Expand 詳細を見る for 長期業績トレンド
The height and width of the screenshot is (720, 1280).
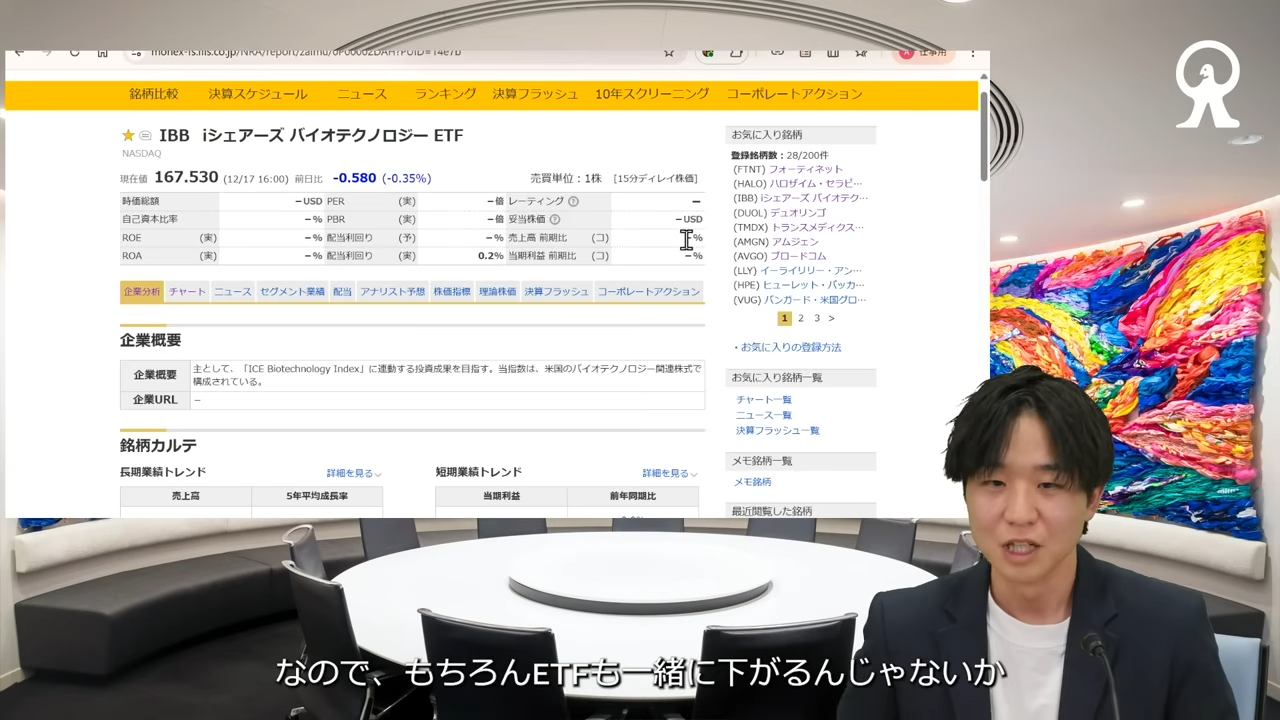tap(353, 473)
